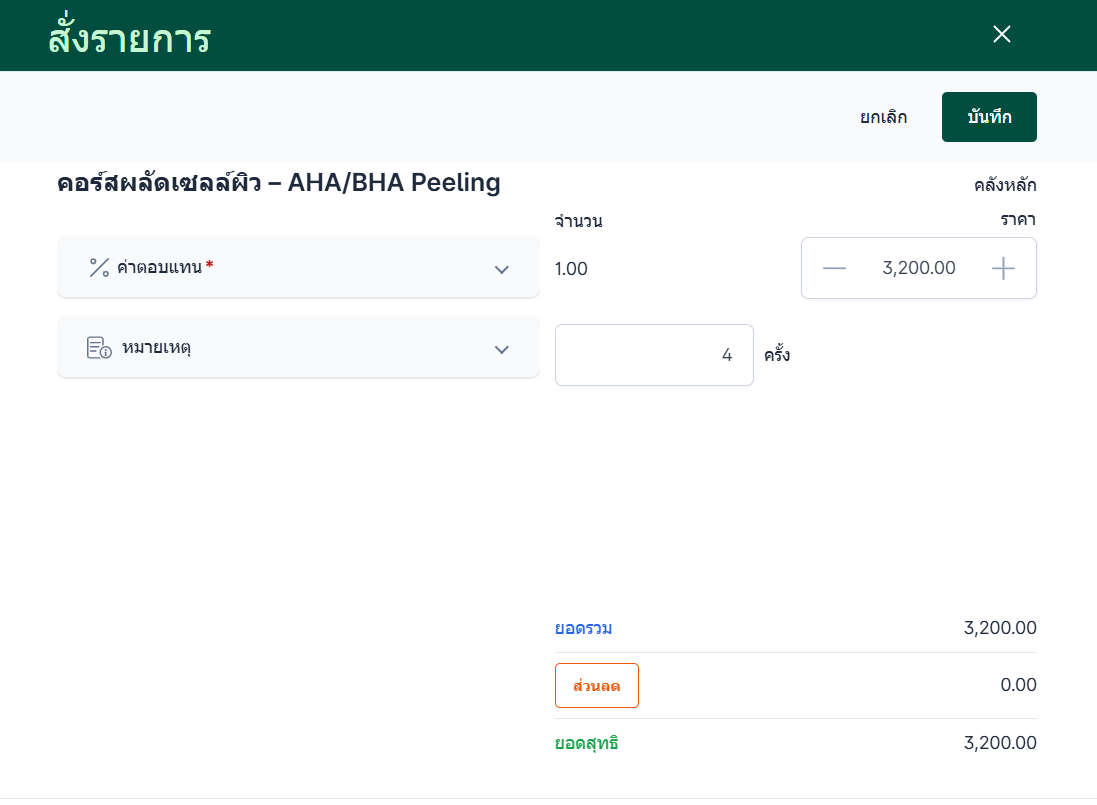Viewport: 1097px width, 805px height.
Task: Click the ยอดรวม subtotal label
Action: (x=584, y=629)
